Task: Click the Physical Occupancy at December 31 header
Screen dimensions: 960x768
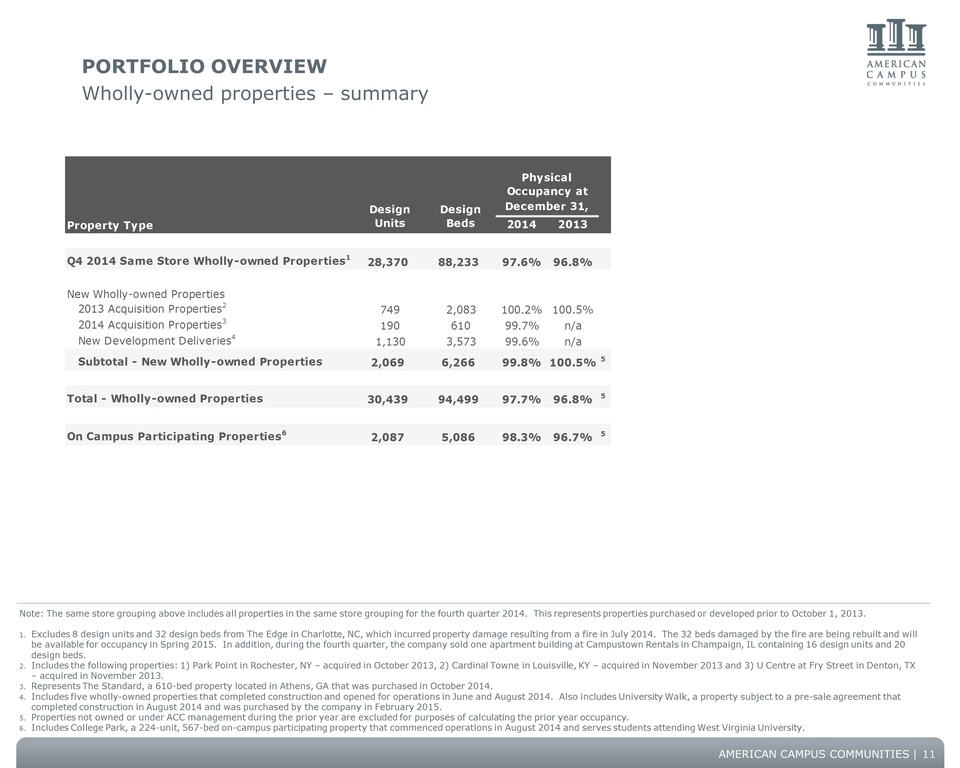Action: click(547, 192)
